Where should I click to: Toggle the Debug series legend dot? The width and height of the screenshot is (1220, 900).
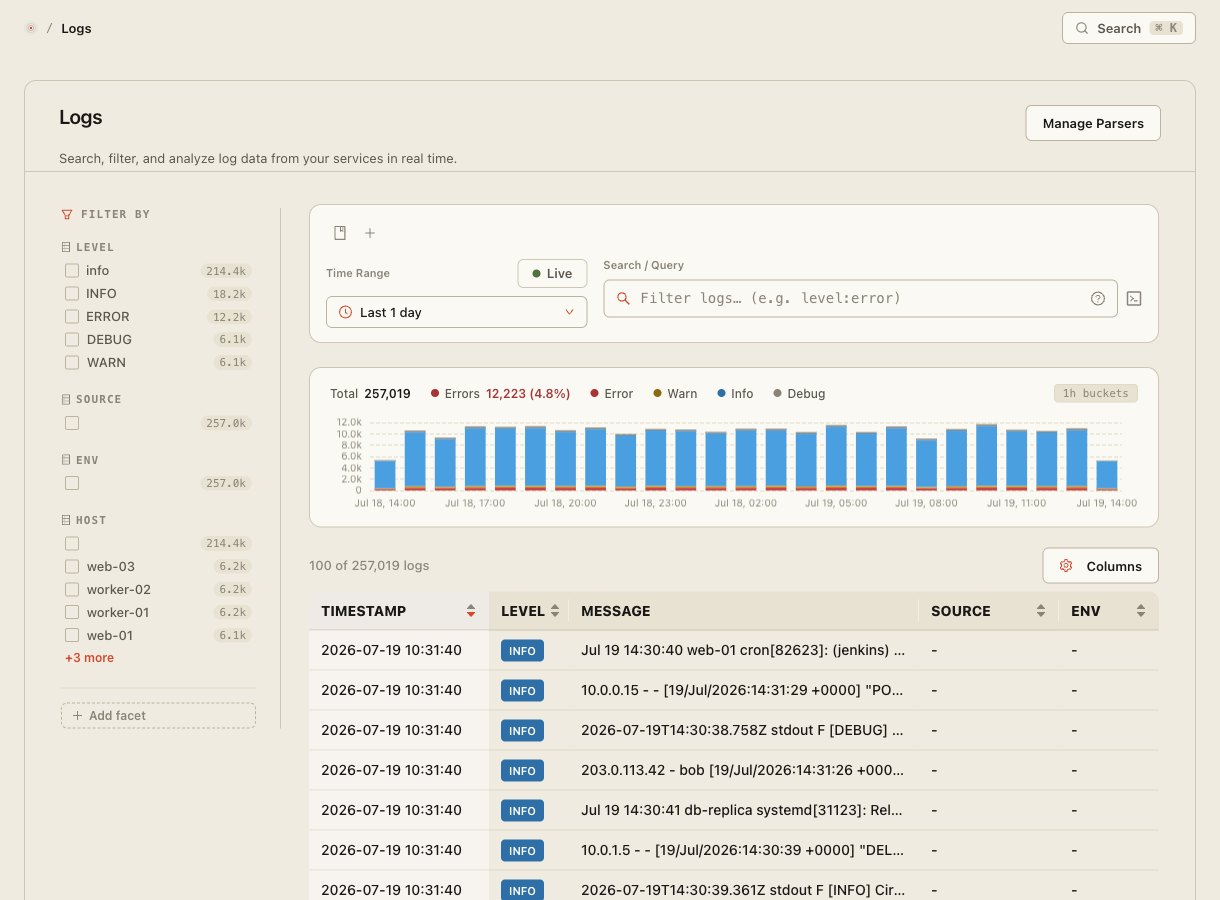pyautogui.click(x=777, y=394)
